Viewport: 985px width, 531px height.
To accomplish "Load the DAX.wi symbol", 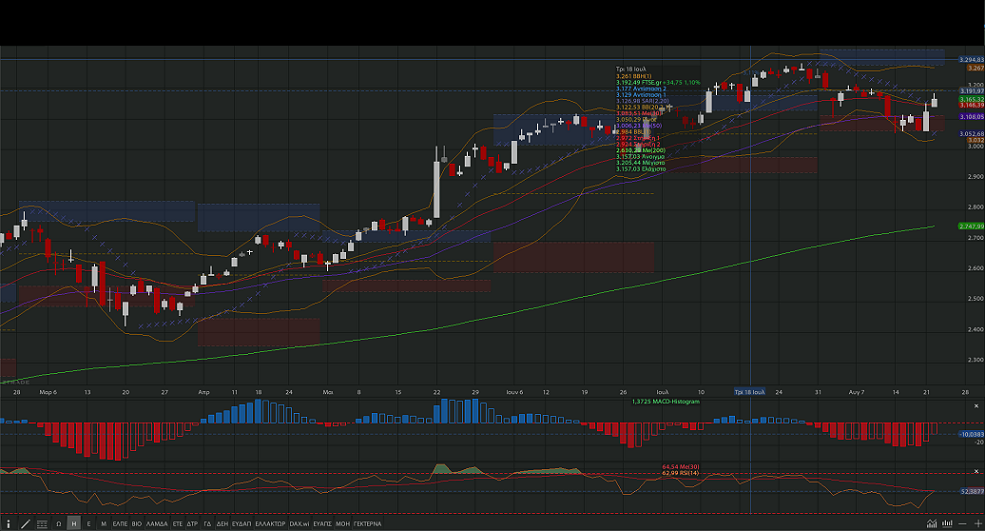I will pyautogui.click(x=299, y=523).
